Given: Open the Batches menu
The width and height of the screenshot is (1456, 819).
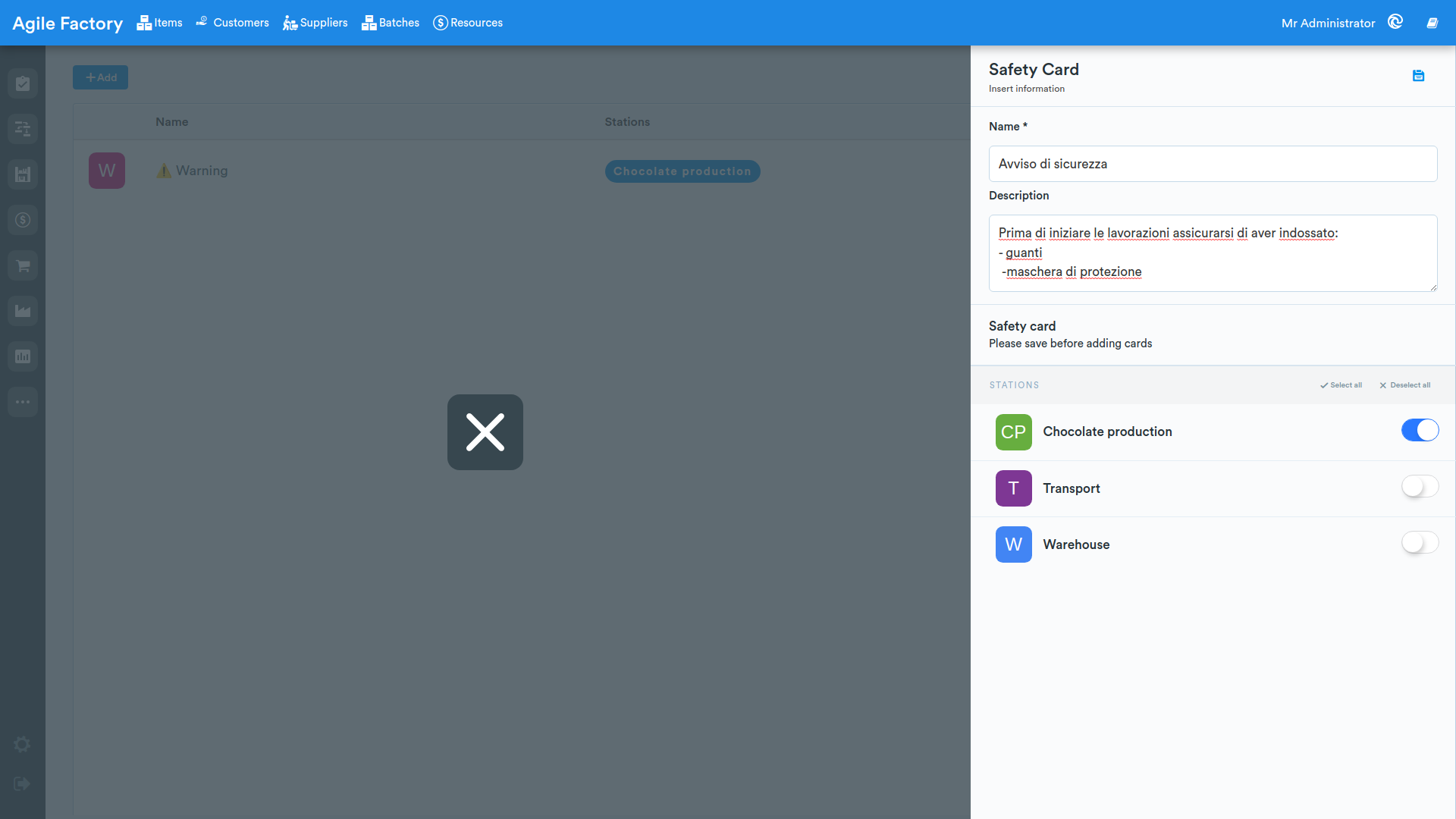Looking at the screenshot, I should [391, 23].
